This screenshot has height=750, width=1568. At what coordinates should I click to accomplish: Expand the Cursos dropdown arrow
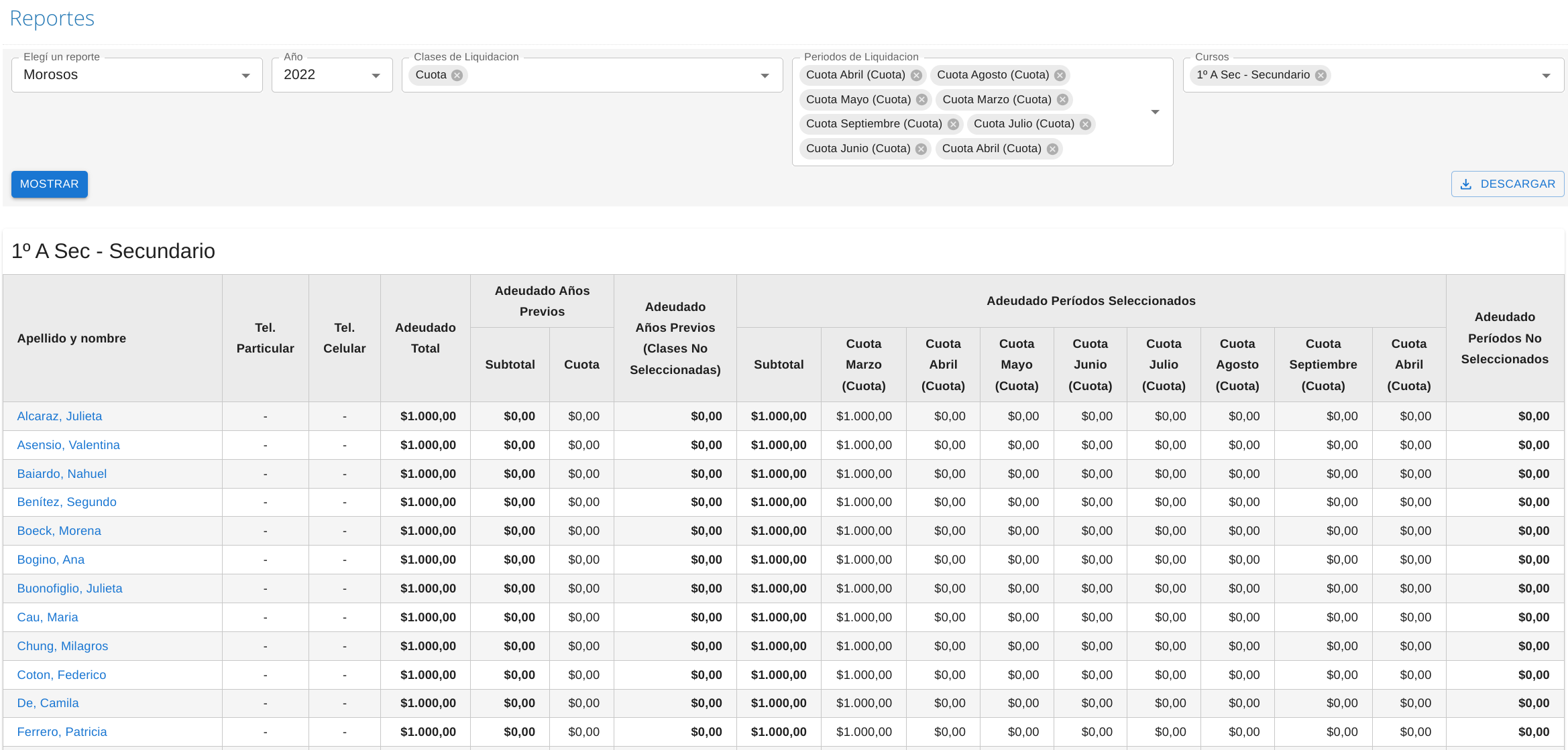pyautogui.click(x=1546, y=76)
